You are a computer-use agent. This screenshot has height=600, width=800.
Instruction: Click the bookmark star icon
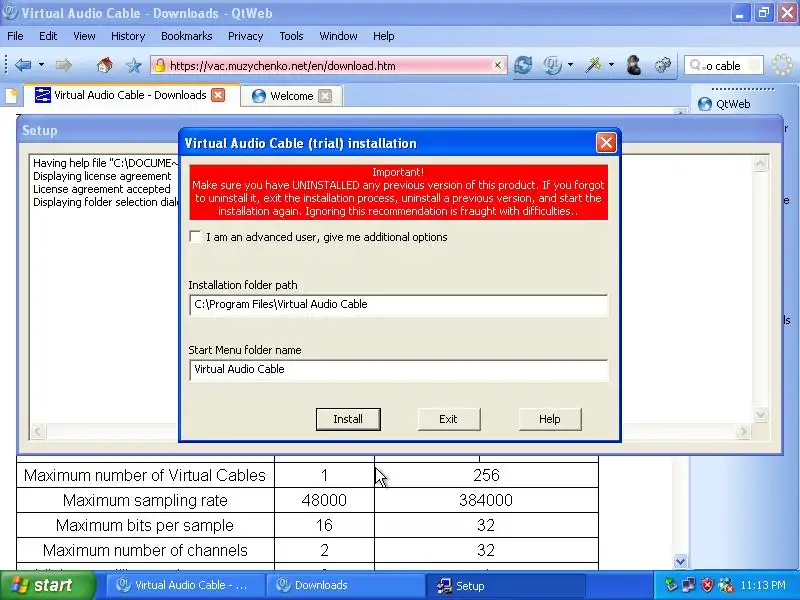[x=134, y=65]
